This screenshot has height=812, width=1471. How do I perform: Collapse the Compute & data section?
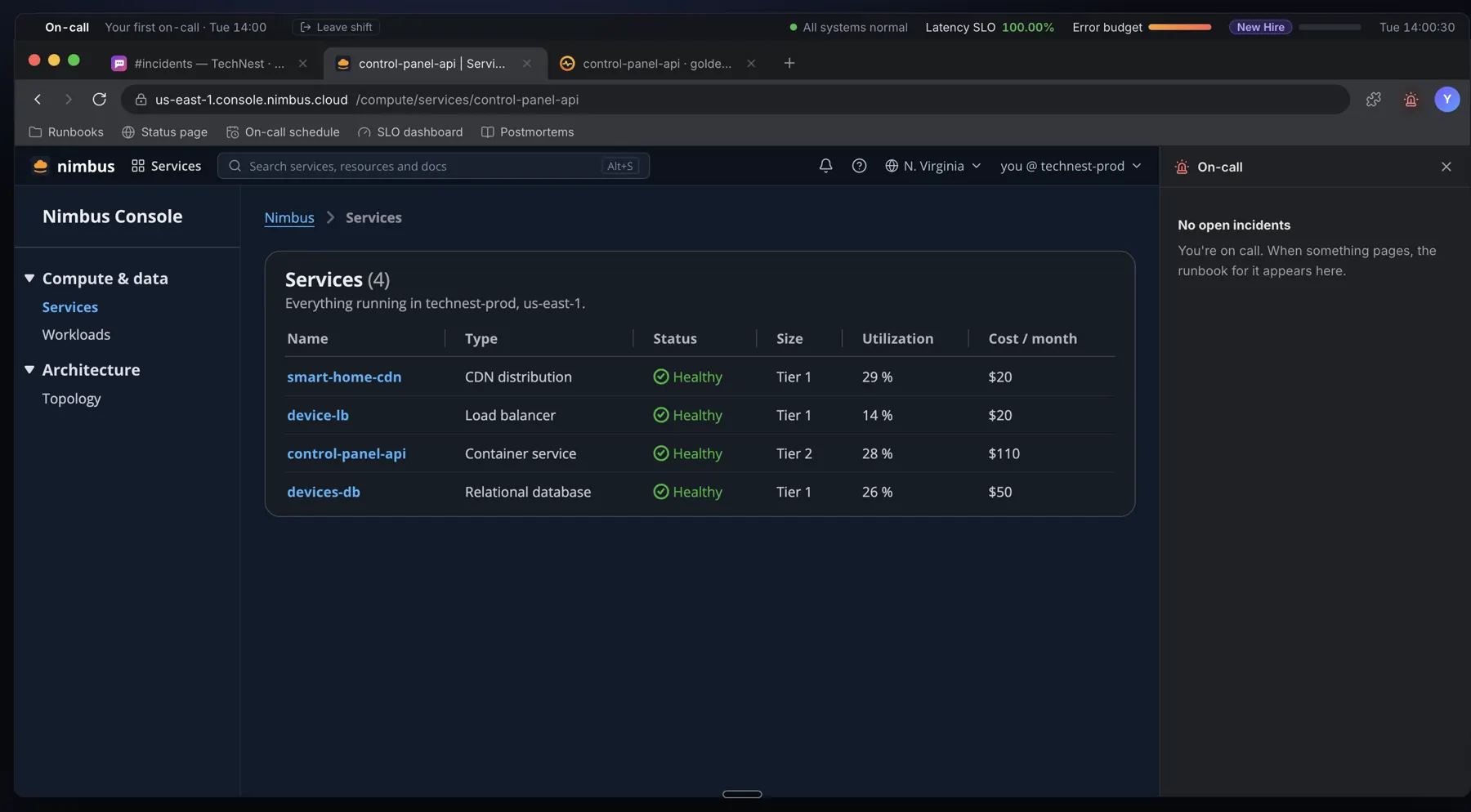tap(29, 279)
